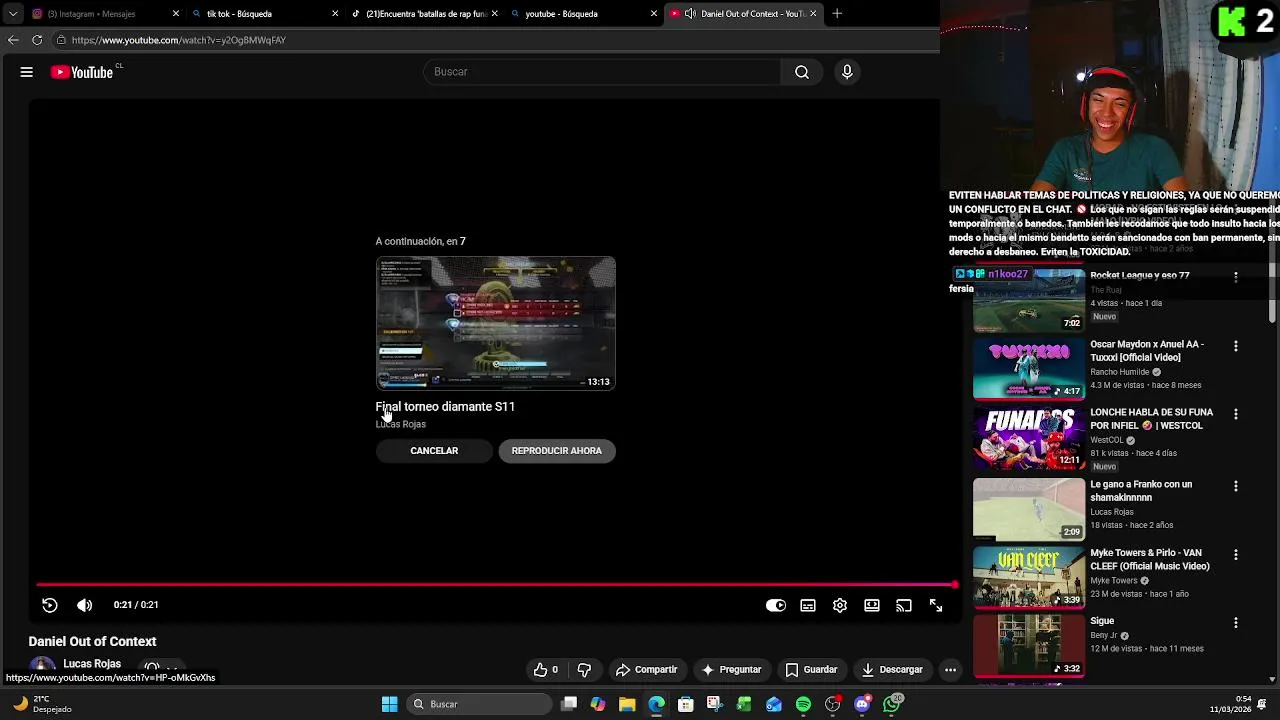This screenshot has width=1280, height=720.
Task: Open the weather widget showing 21°C
Action: (42, 704)
